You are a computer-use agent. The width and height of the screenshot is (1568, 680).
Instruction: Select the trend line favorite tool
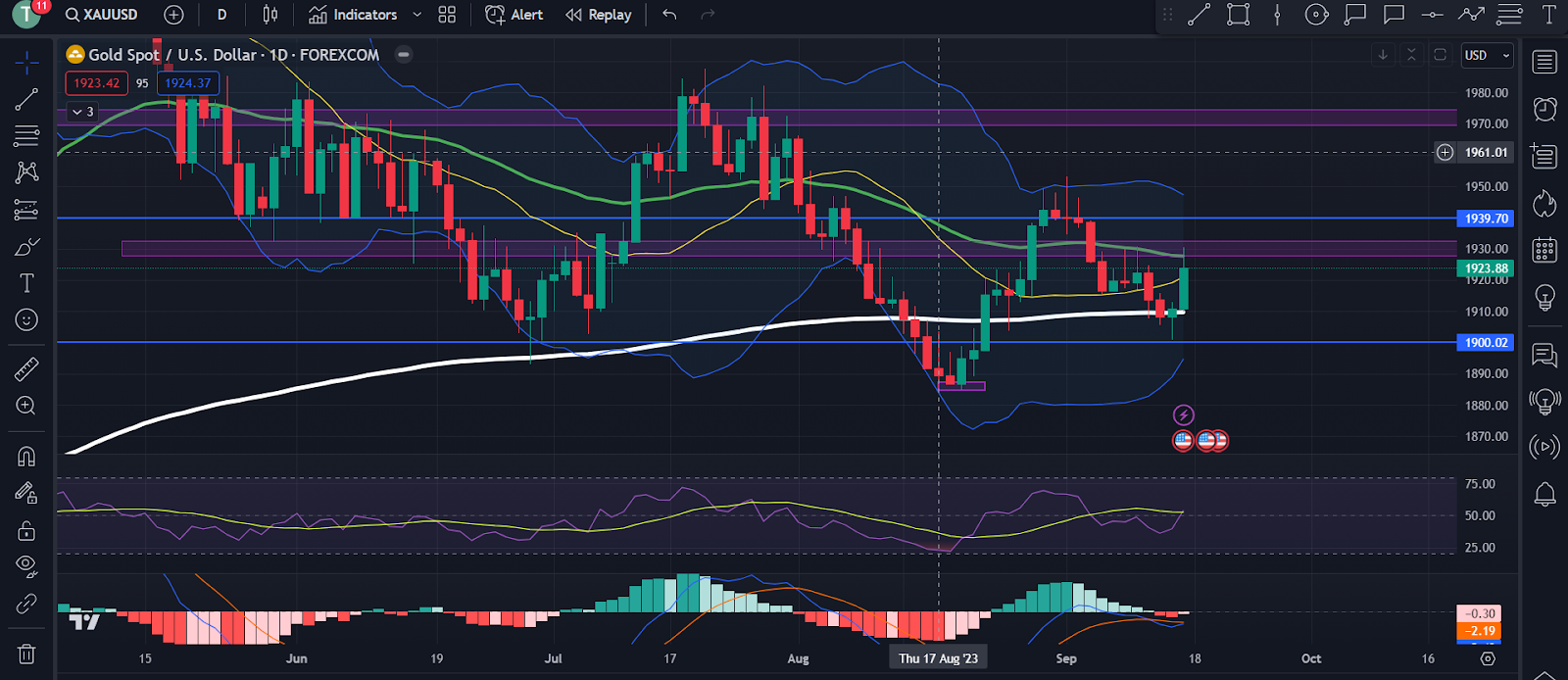[x=1200, y=15]
